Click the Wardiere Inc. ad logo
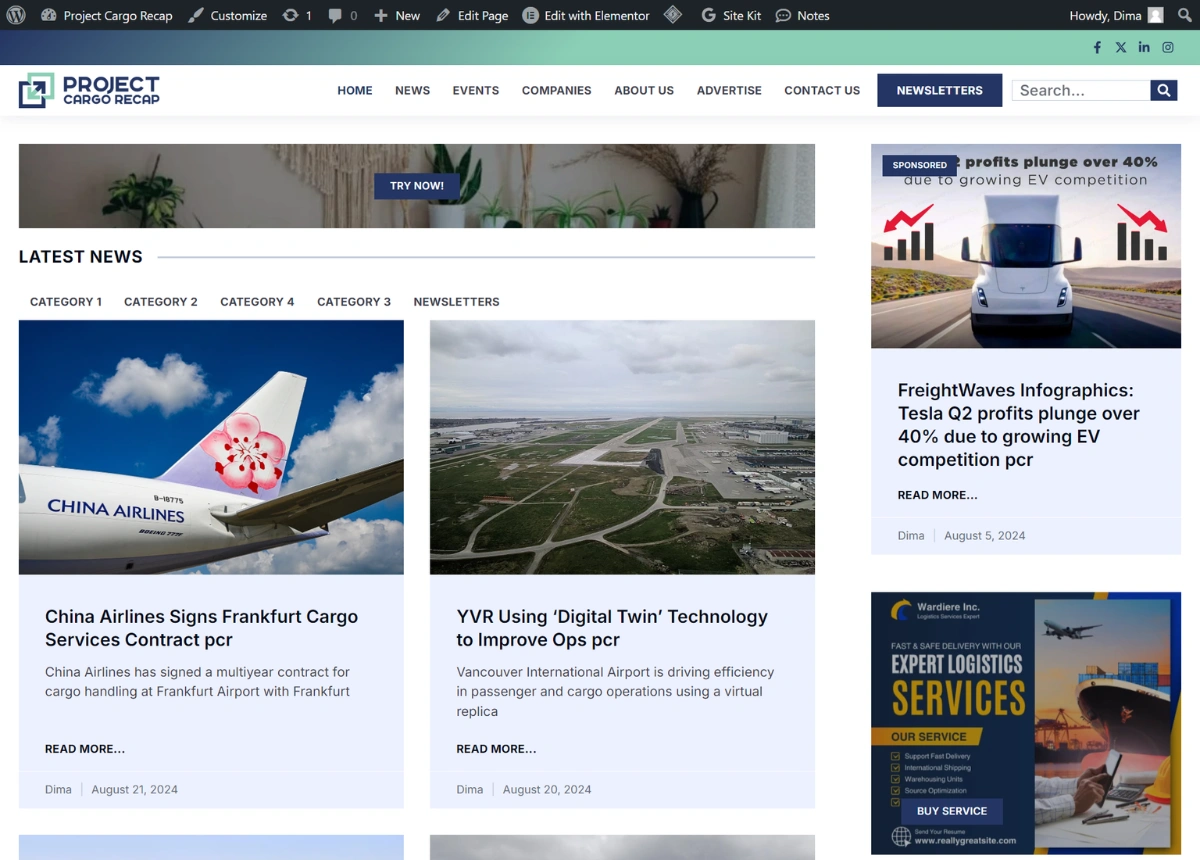Viewport: 1200px width, 860px height. [934, 610]
